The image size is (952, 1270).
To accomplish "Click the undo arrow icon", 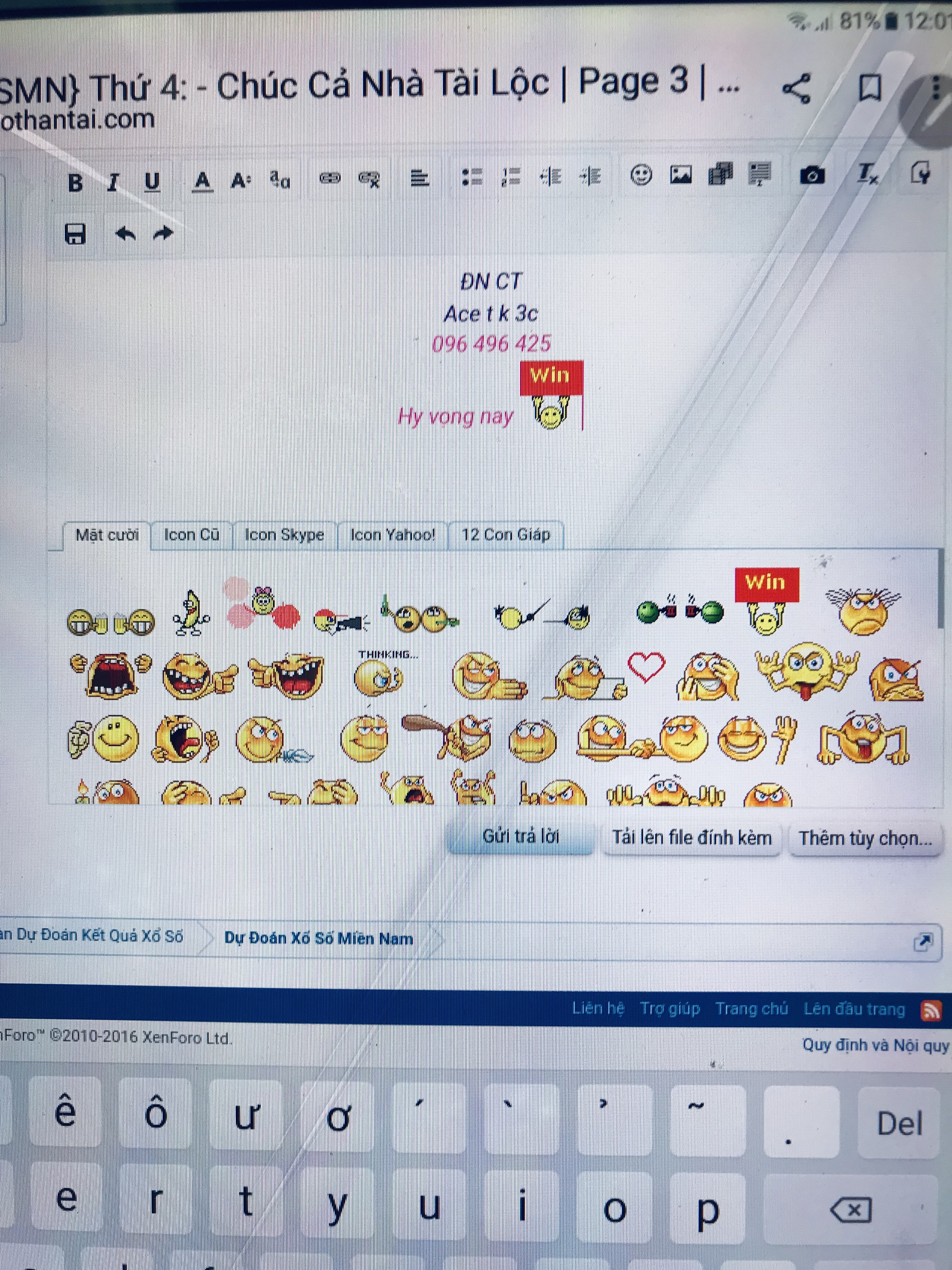I will coord(125,234).
